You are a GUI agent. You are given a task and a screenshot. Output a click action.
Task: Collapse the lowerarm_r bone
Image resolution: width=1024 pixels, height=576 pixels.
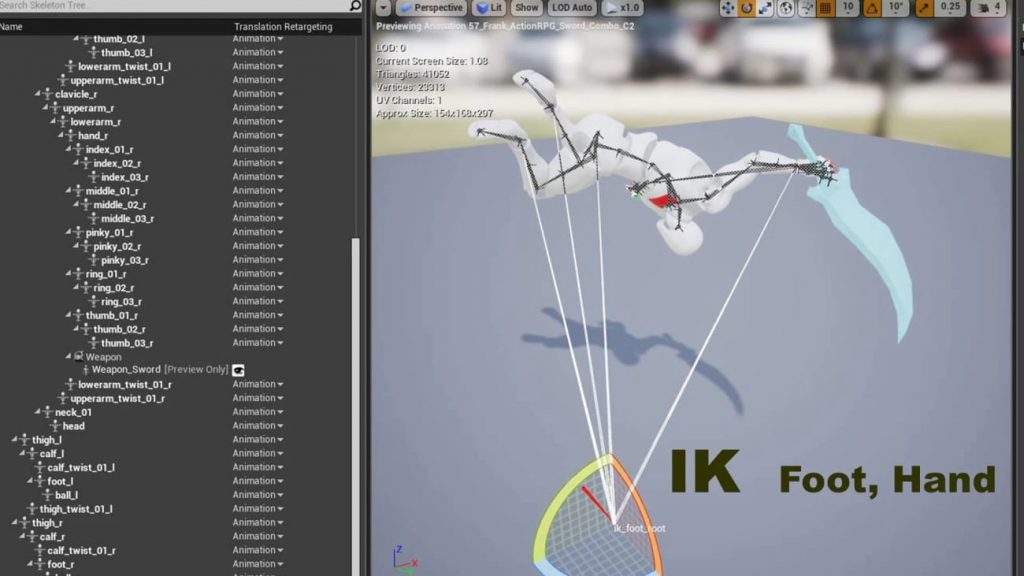click(x=53, y=121)
